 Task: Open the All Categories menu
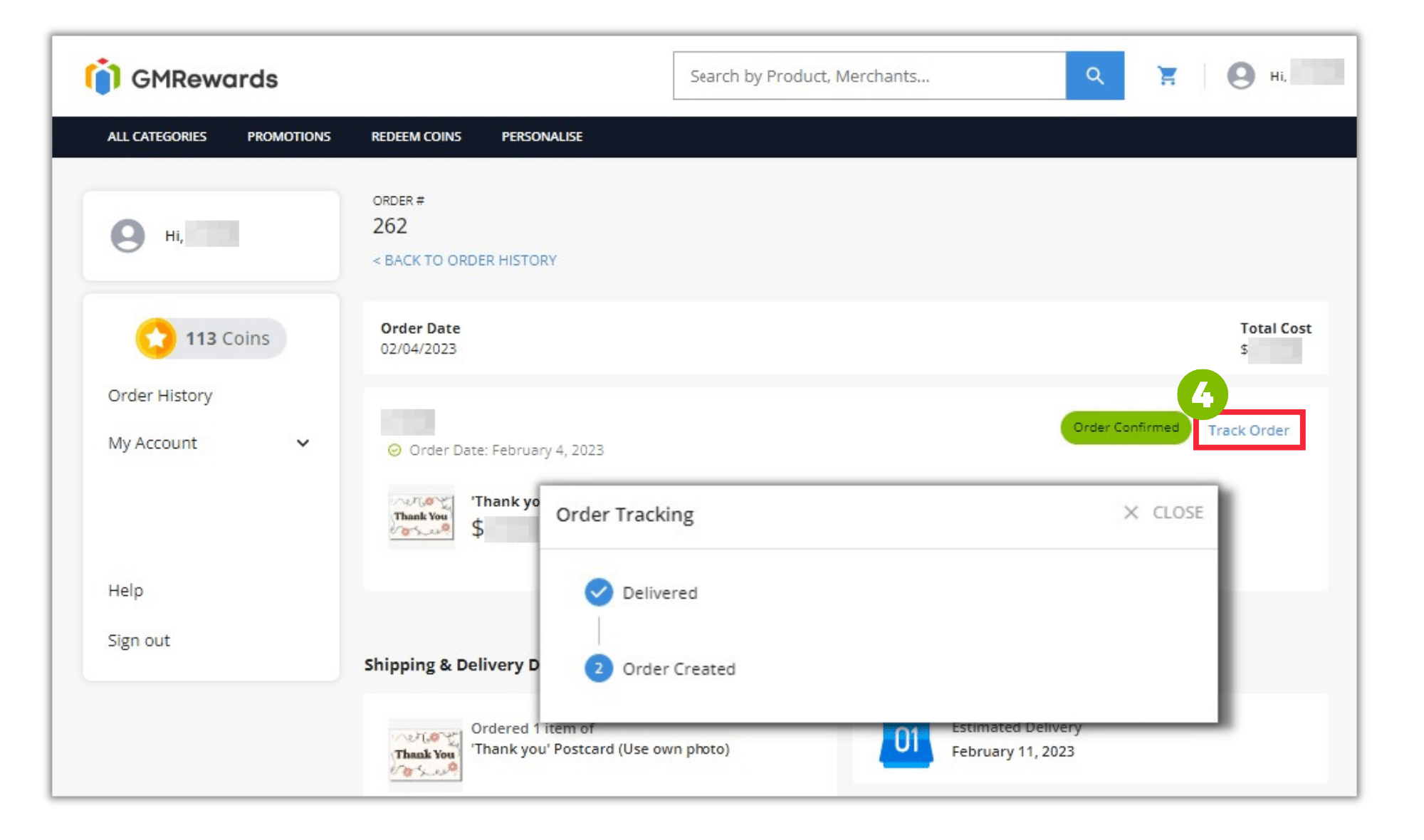pos(157,137)
